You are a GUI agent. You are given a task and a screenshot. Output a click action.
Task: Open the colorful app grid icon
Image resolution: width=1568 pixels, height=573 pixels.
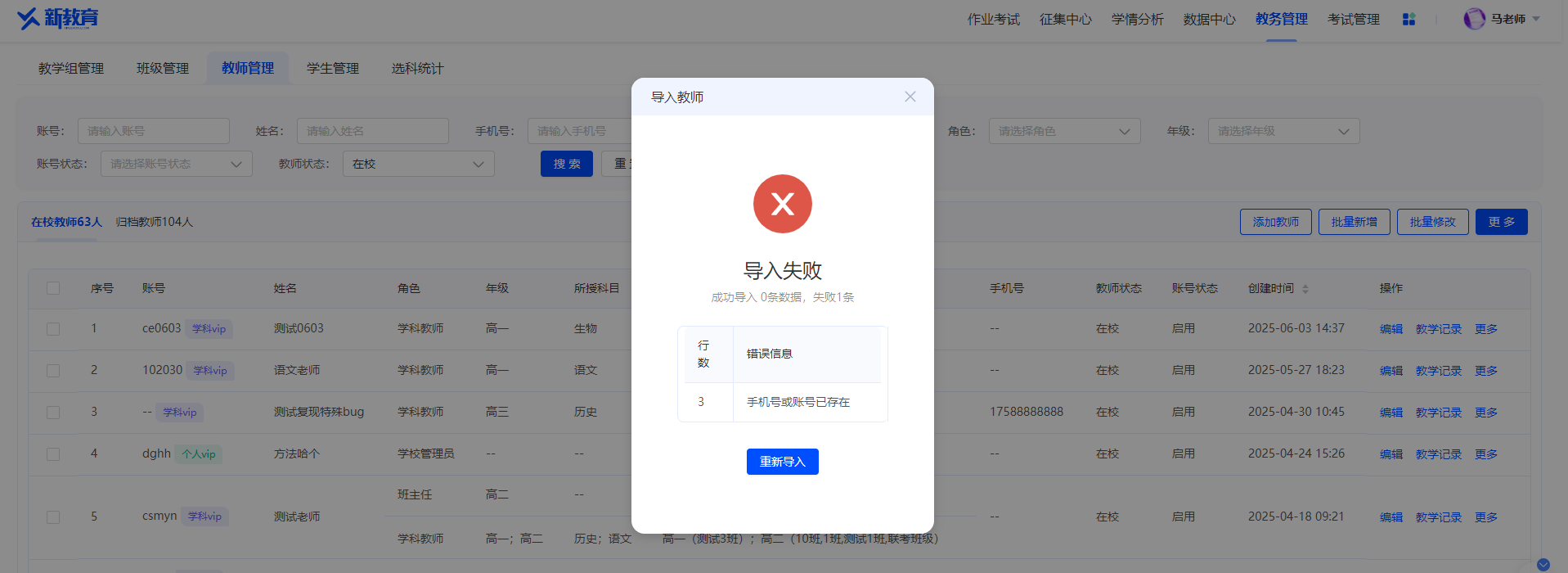(1409, 19)
